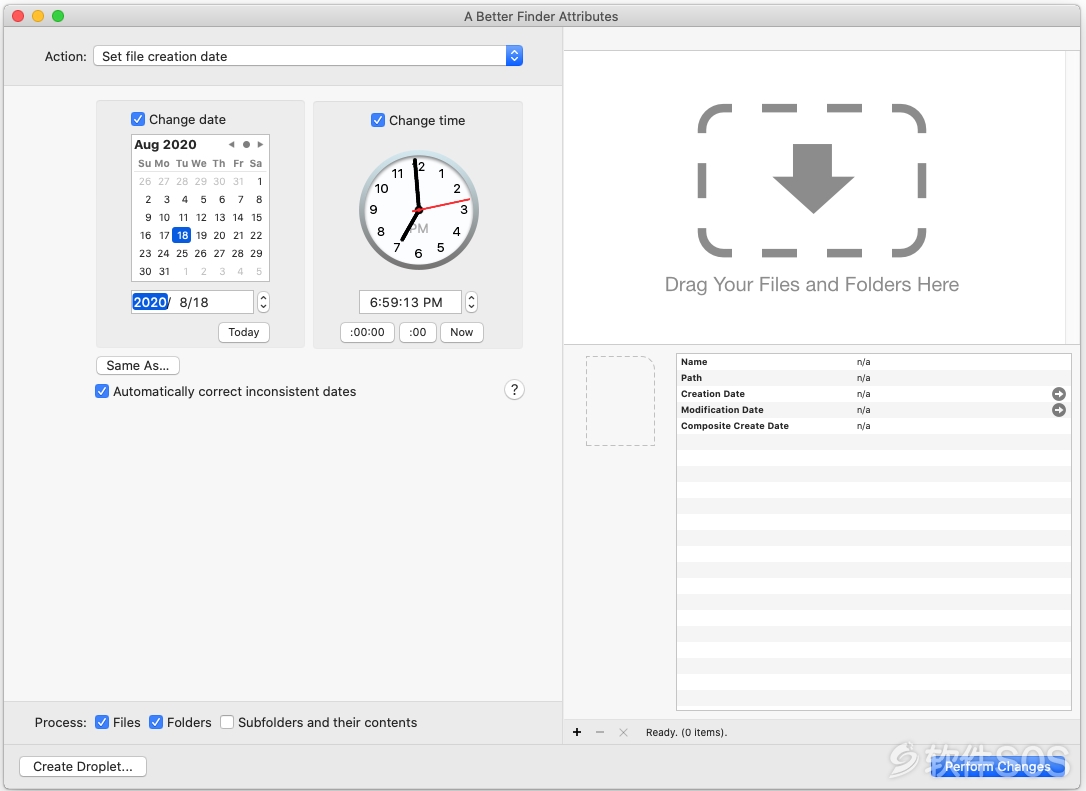Viewport: 1086px width, 791px height.
Task: Select the Composite Create Date row
Action: tap(874, 426)
